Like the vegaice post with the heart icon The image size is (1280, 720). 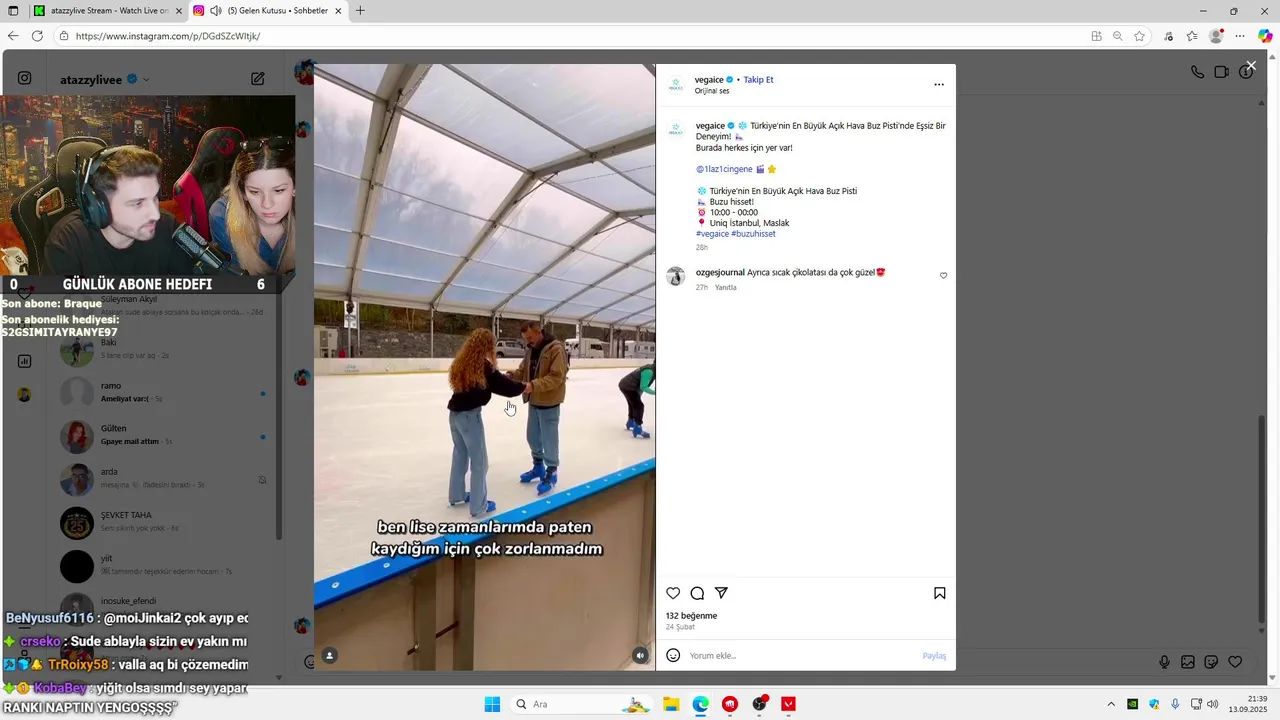[x=673, y=593]
